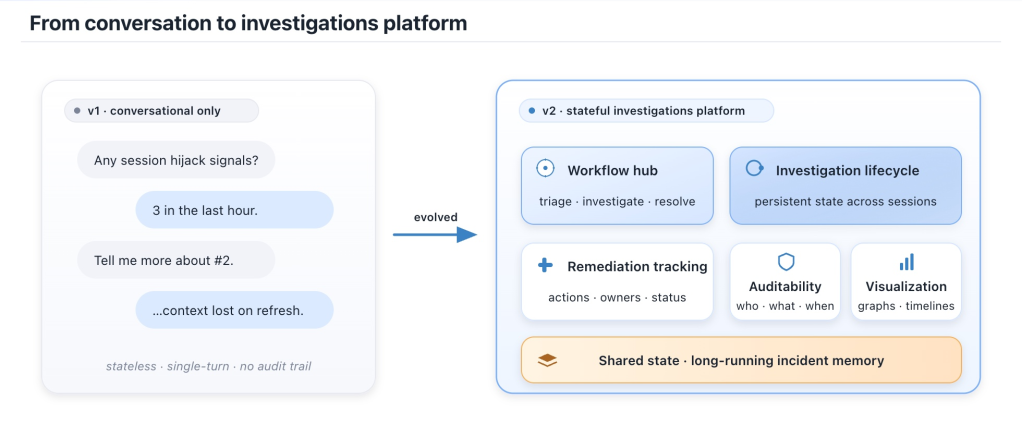The height and width of the screenshot is (435, 1022).
Task: Open the Investigation lifecycle card
Action: click(845, 186)
